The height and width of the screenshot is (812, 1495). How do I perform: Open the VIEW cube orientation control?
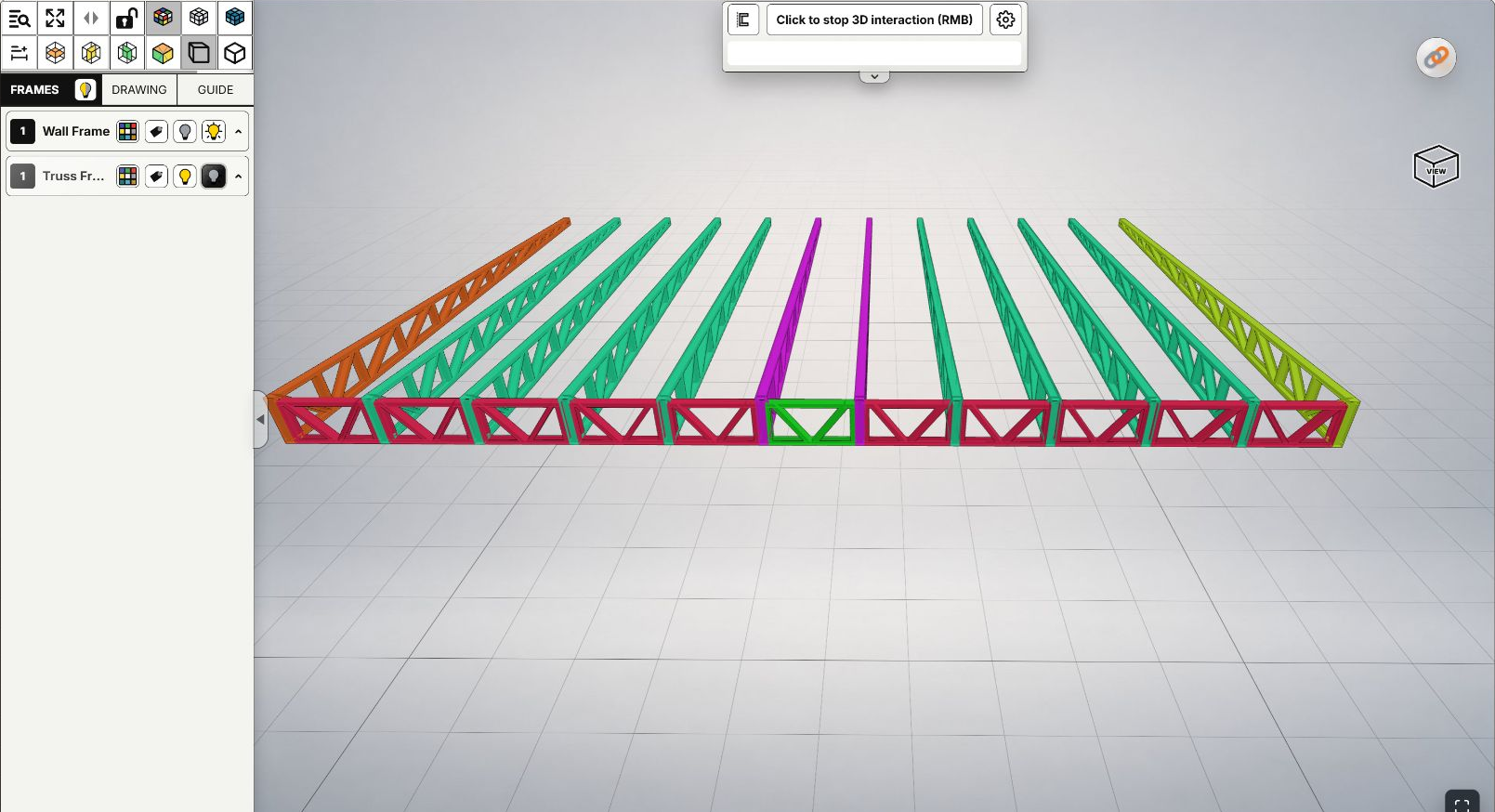tap(1436, 166)
